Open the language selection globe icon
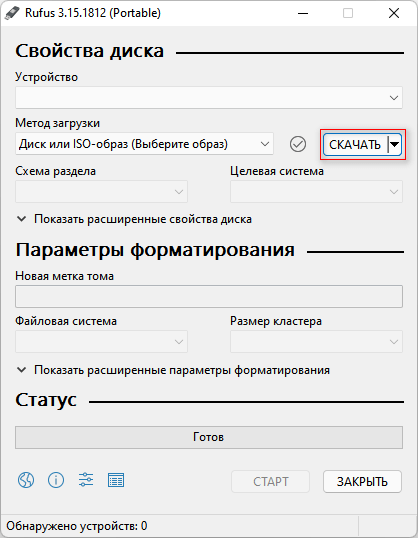Image resolution: width=418 pixels, height=538 pixels. tap(26, 480)
